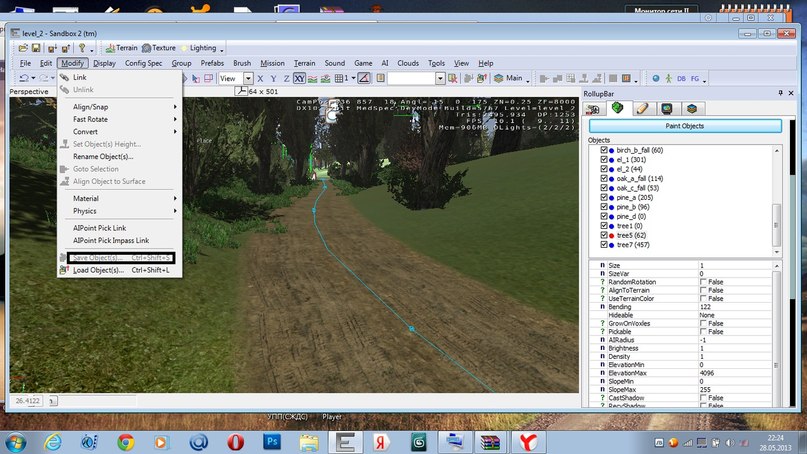Launch Photoshop from the taskbar

(x=272, y=442)
